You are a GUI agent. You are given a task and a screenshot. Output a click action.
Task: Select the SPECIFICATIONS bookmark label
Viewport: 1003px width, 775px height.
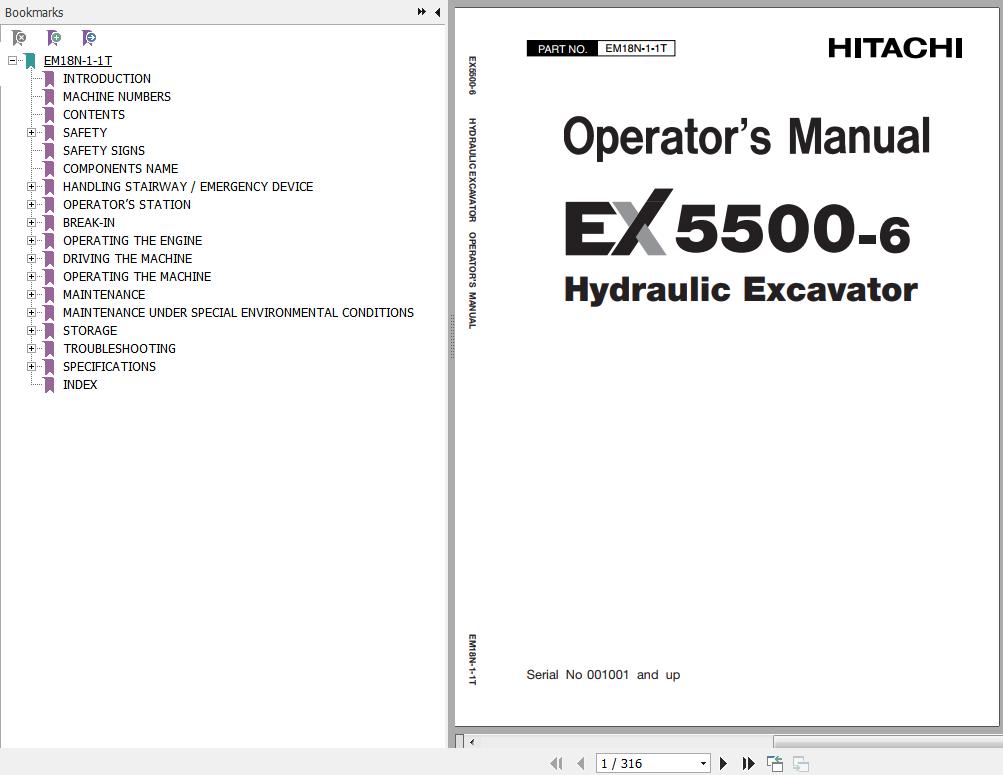tap(109, 366)
